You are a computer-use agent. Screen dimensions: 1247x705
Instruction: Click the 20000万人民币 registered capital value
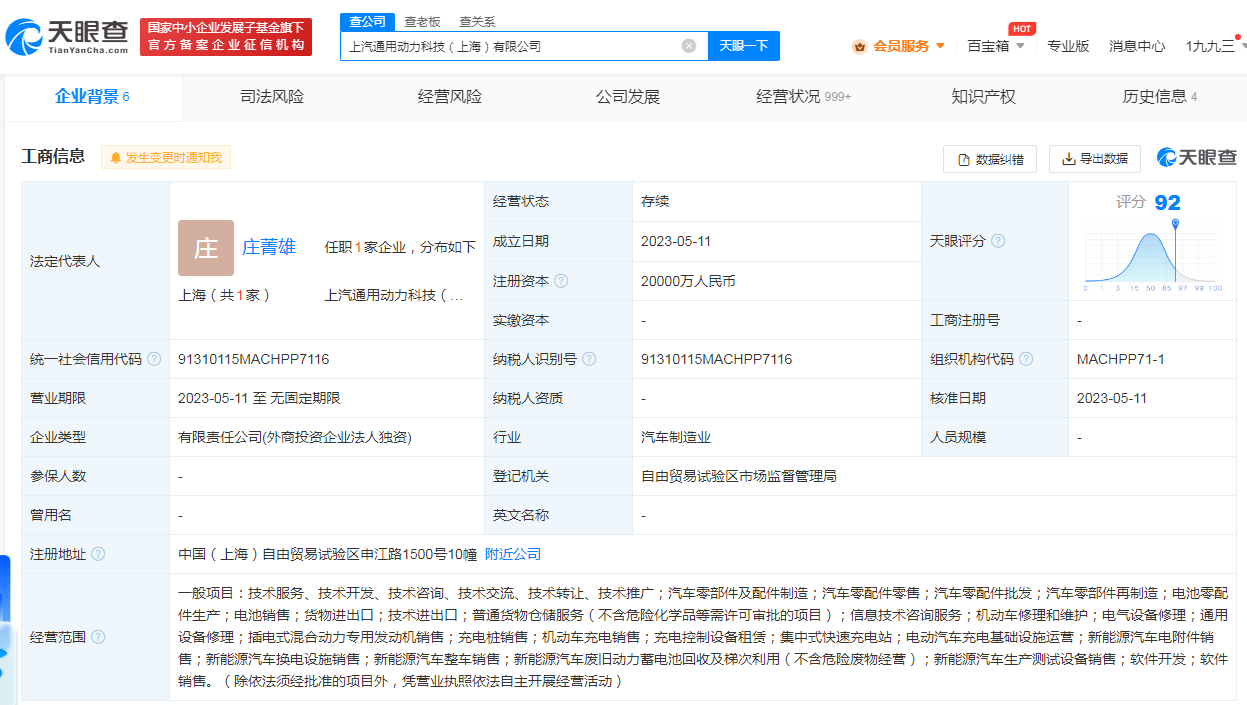pyautogui.click(x=688, y=281)
